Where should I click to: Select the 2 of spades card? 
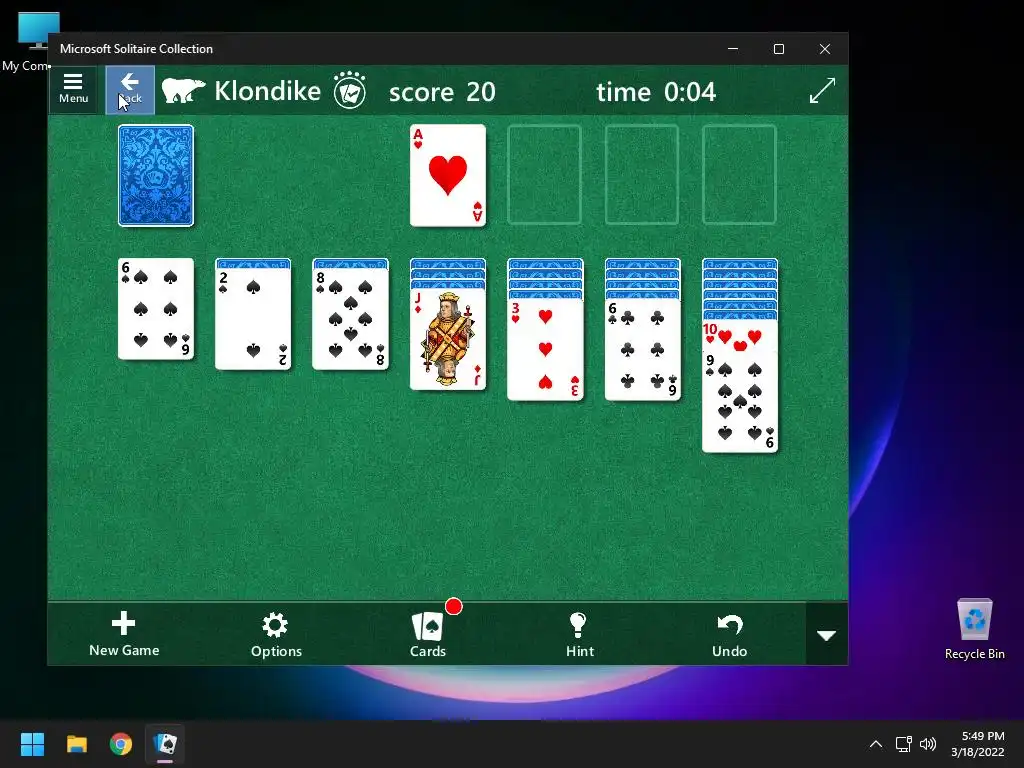253,319
